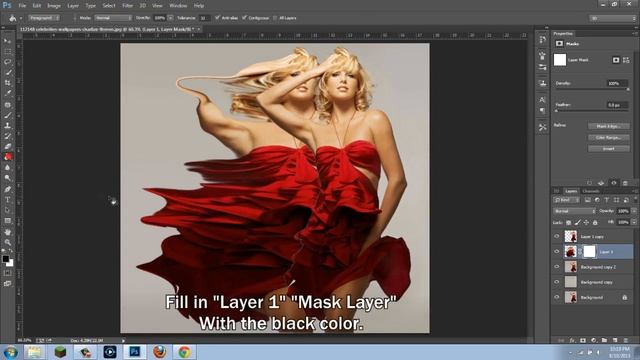This screenshot has height=360, width=640.
Task: Hide the Background copy 2 layer
Action: 557,267
